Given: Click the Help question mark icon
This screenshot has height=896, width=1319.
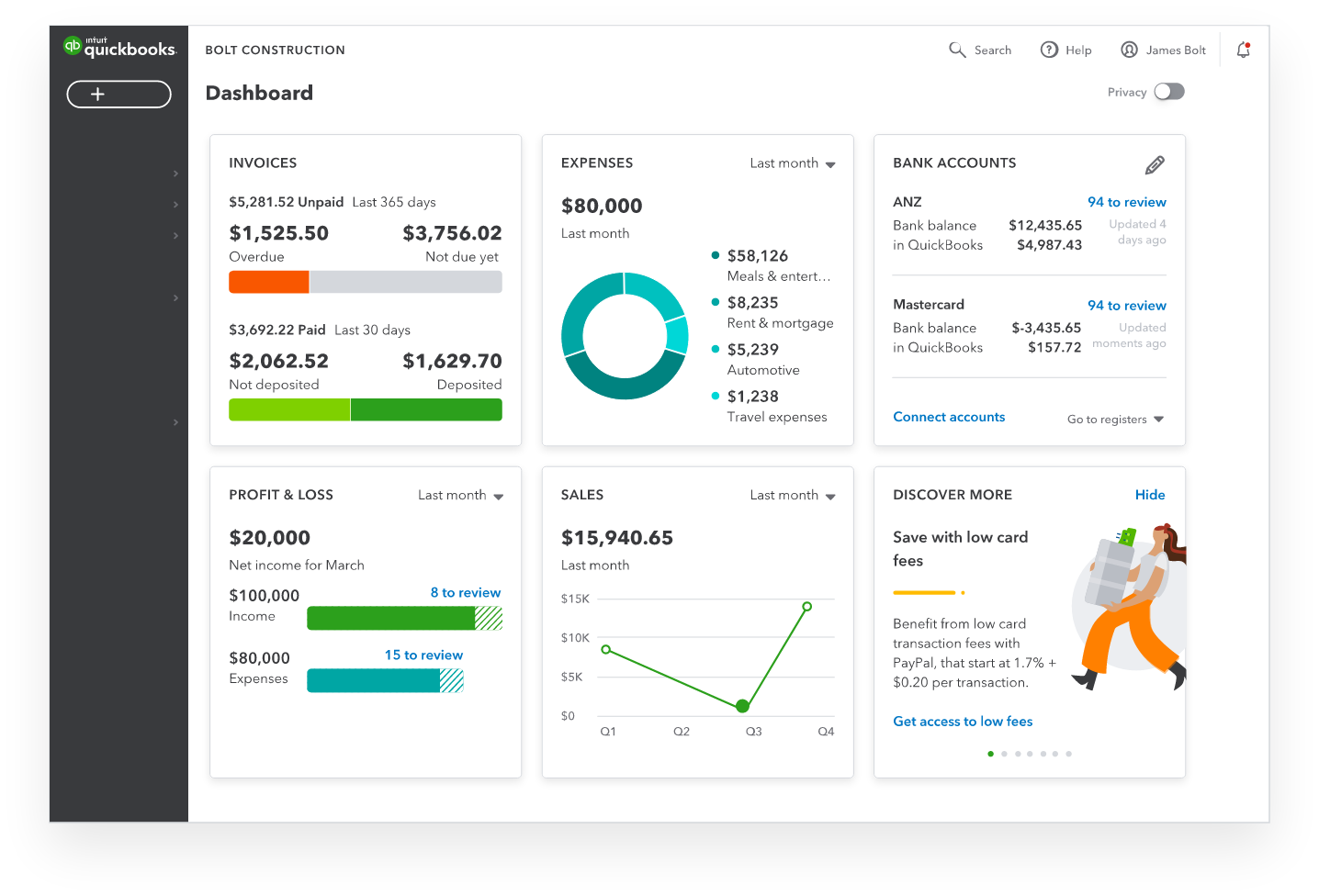Looking at the screenshot, I should click(x=1049, y=50).
